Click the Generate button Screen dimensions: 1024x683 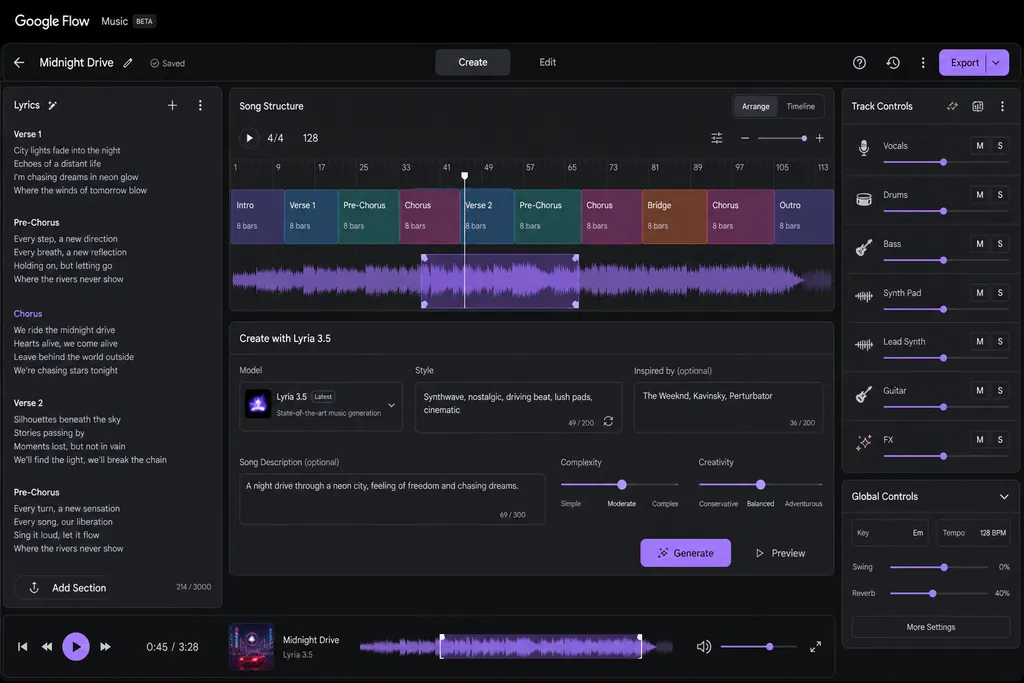(685, 553)
